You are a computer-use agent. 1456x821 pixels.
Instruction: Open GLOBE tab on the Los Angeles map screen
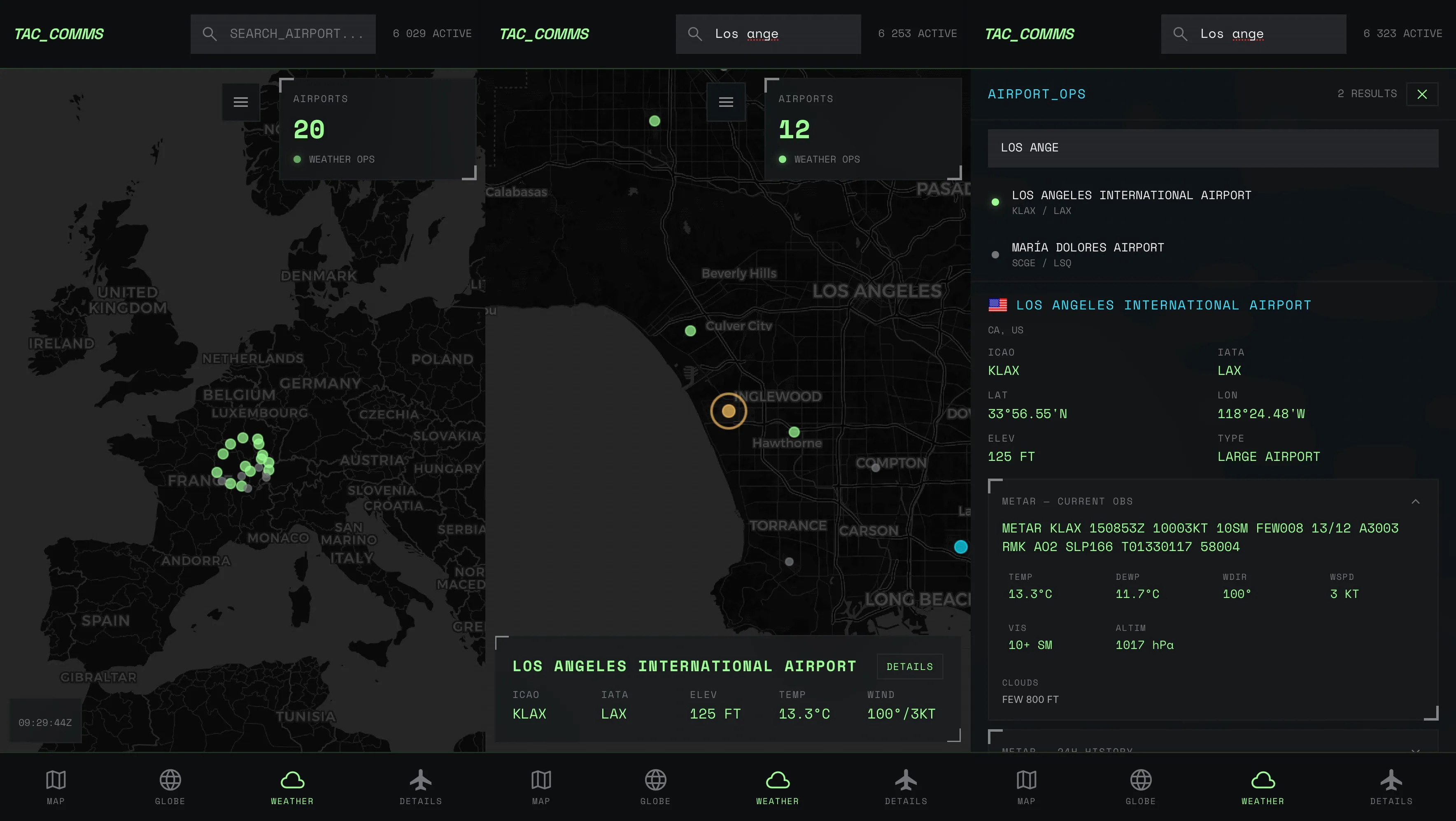655,787
